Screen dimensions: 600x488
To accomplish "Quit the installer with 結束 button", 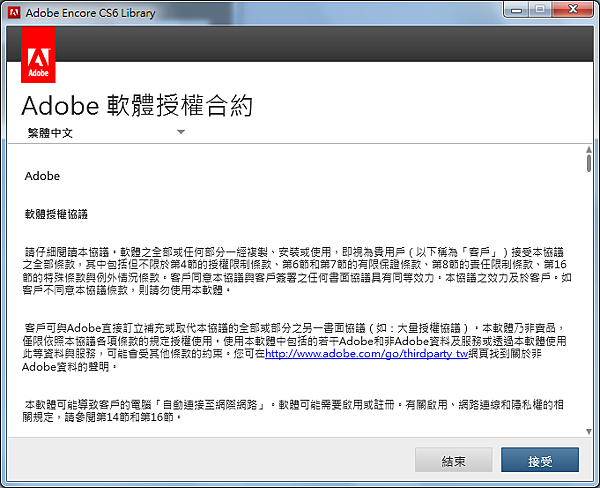I will click(453, 460).
